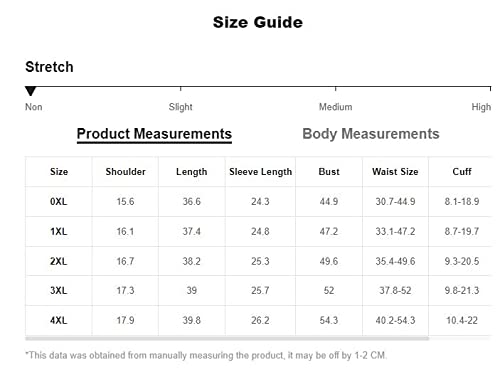Select the Product Measurements tab
The image size is (500, 382).
click(154, 134)
